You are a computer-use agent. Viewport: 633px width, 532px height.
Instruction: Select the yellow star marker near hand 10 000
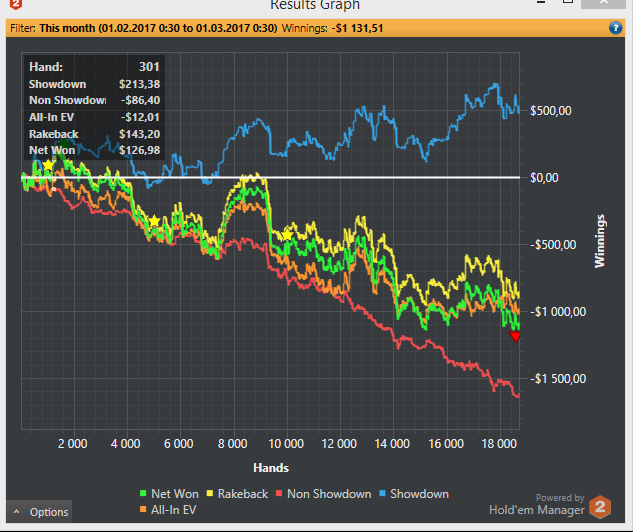click(287, 235)
